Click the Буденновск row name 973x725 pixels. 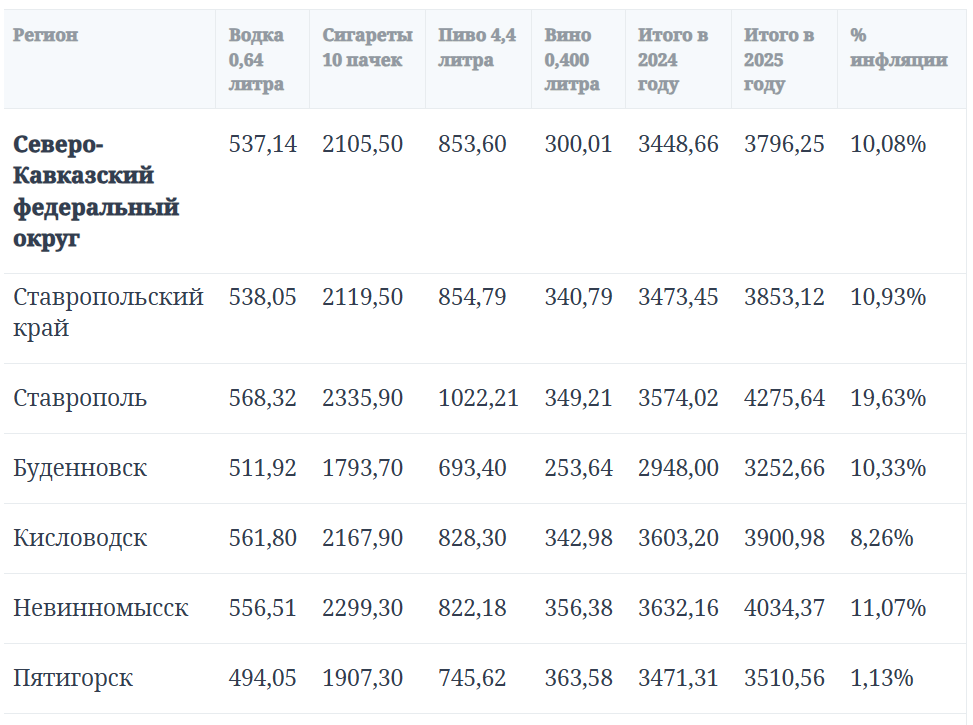point(80,468)
